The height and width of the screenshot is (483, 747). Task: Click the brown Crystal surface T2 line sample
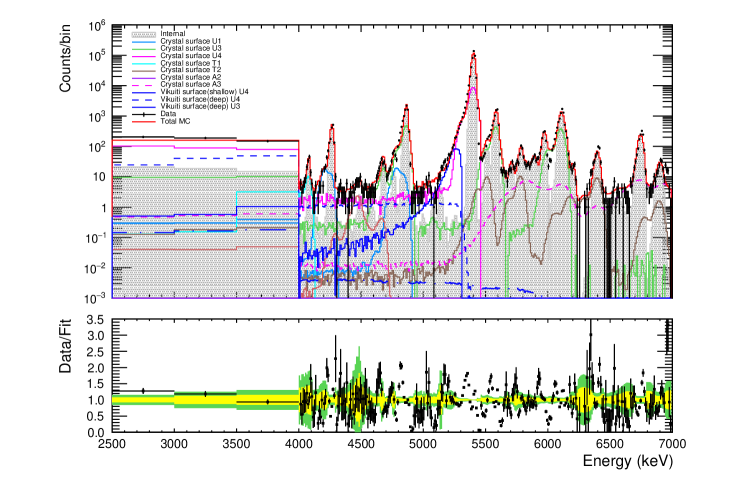[143, 70]
